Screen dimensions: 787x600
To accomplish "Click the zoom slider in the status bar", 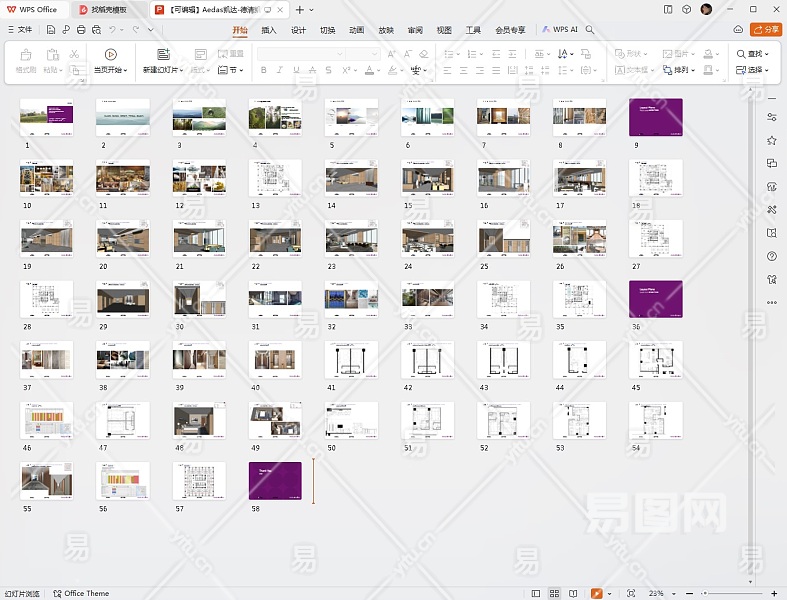I will point(728,593).
